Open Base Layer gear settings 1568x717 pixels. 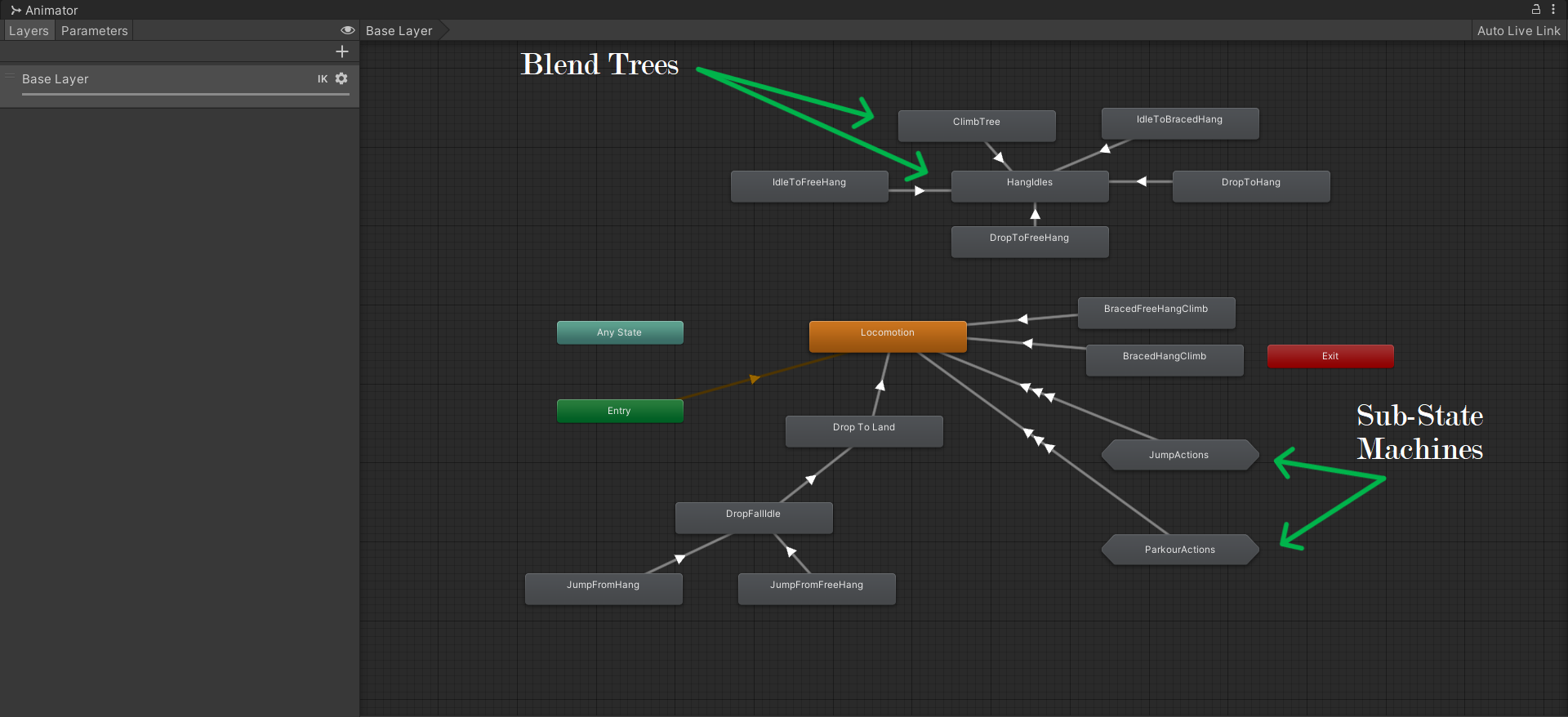[x=341, y=78]
